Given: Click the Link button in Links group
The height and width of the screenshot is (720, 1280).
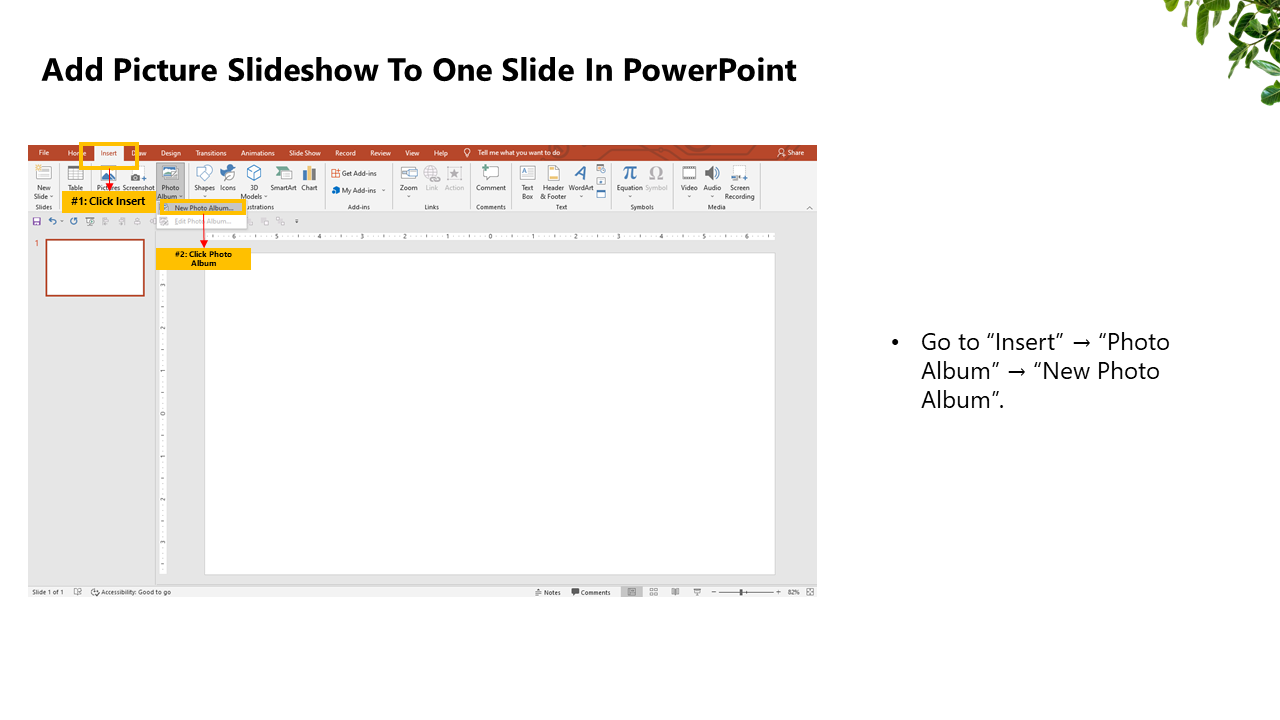Looking at the screenshot, I should pyautogui.click(x=432, y=179).
